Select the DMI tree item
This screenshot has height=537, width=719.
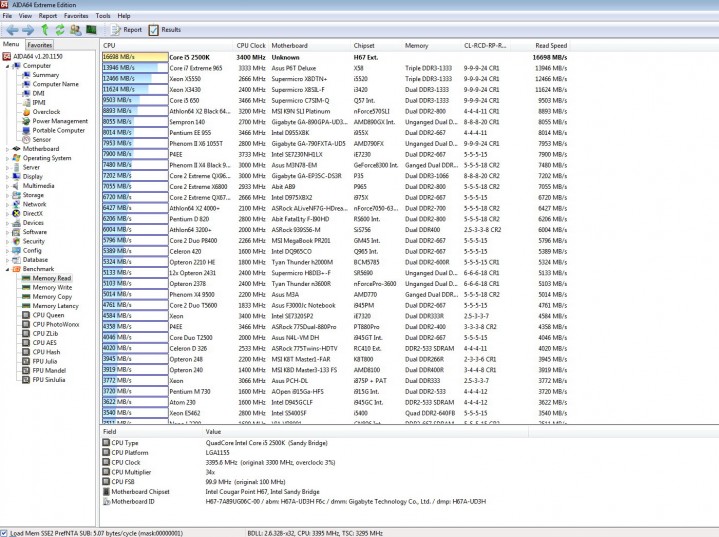point(39,93)
